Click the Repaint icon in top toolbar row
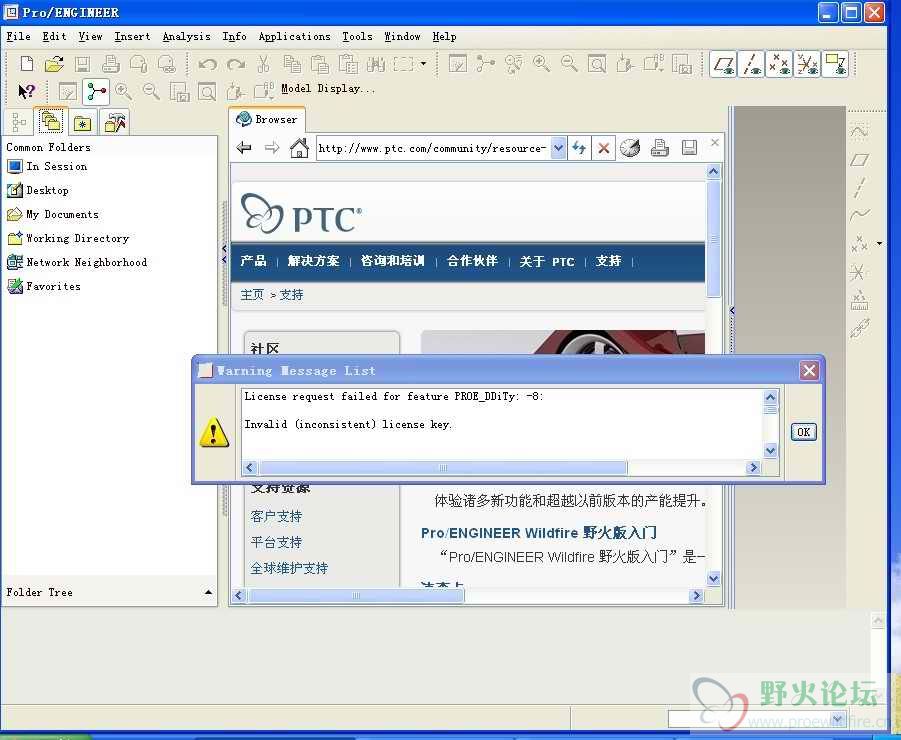Viewport: 901px width, 740px height. (x=457, y=64)
